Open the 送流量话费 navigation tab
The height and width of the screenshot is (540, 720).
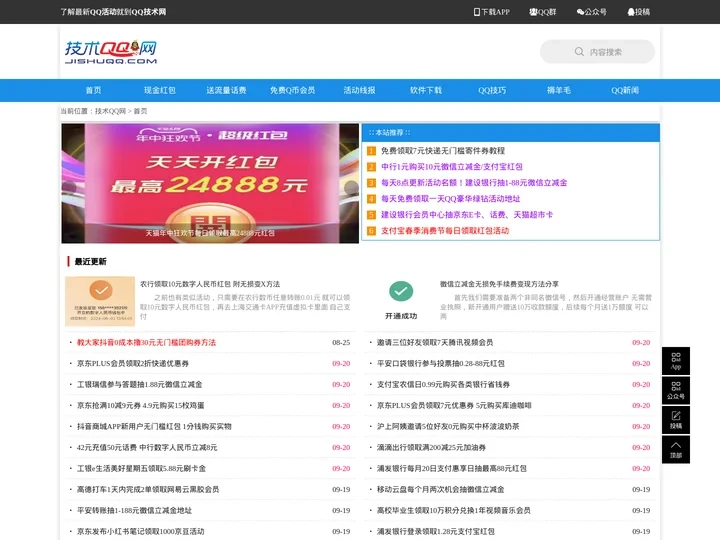click(x=226, y=90)
